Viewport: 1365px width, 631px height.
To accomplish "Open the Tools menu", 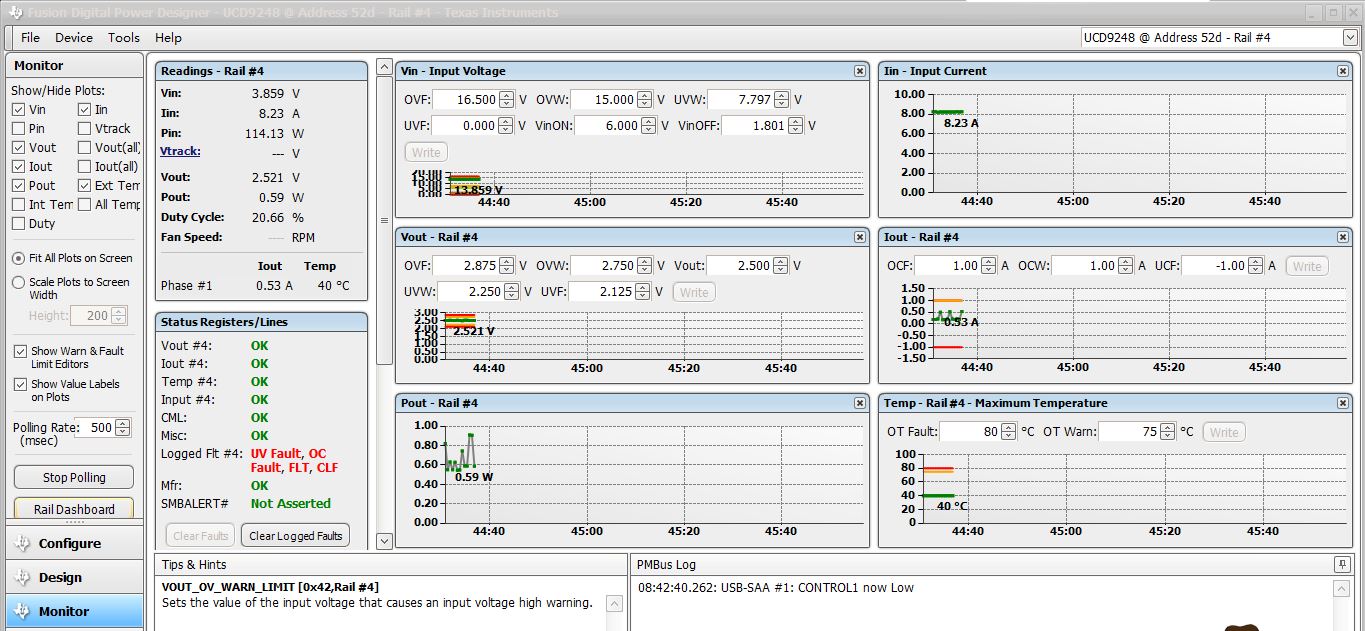I will pos(124,38).
